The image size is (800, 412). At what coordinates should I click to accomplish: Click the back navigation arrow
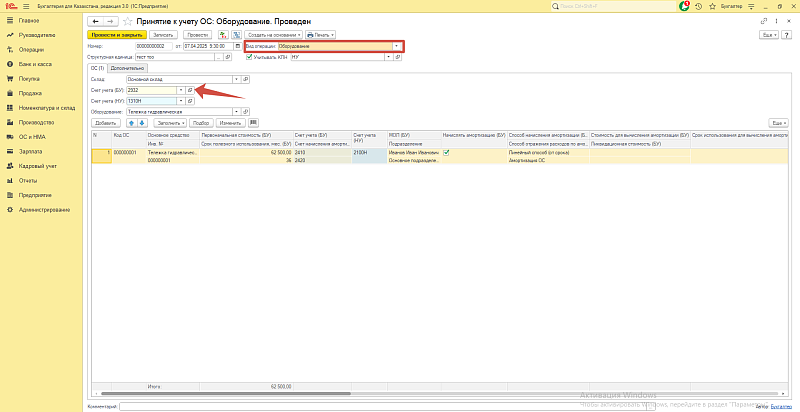click(x=95, y=20)
